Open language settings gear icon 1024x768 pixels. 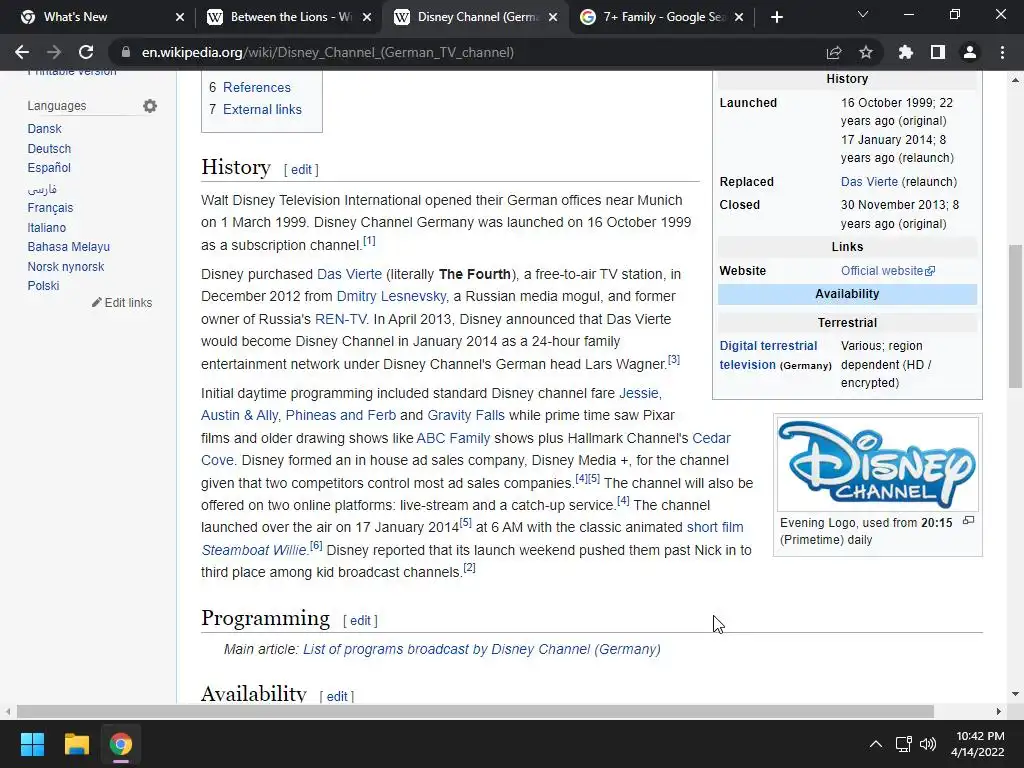(150, 106)
